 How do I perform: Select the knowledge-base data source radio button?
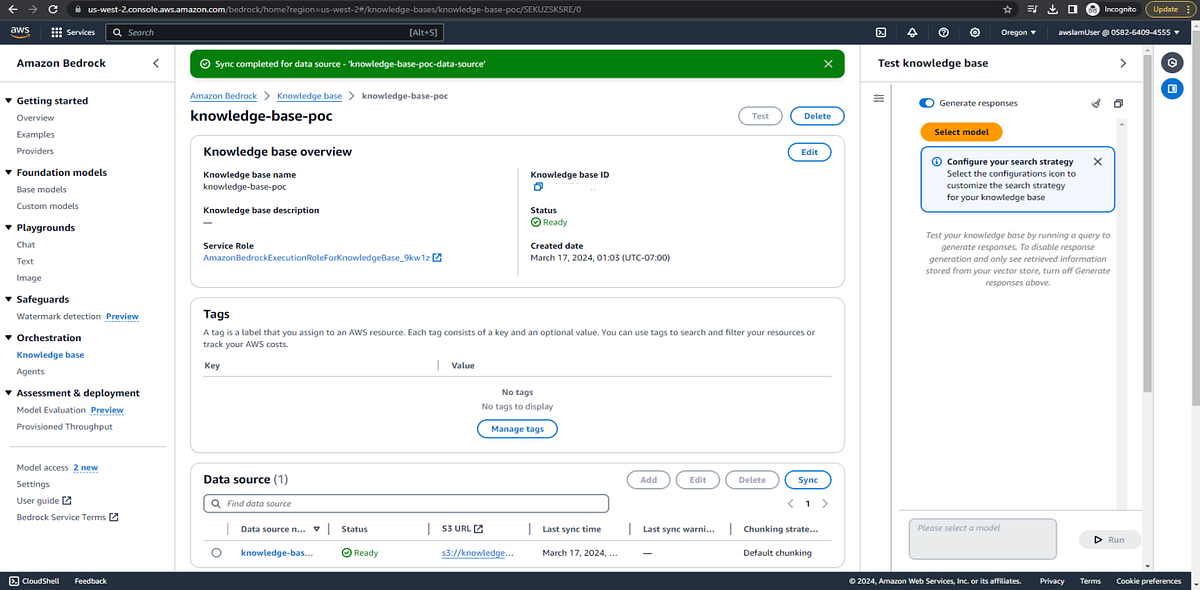[217, 552]
